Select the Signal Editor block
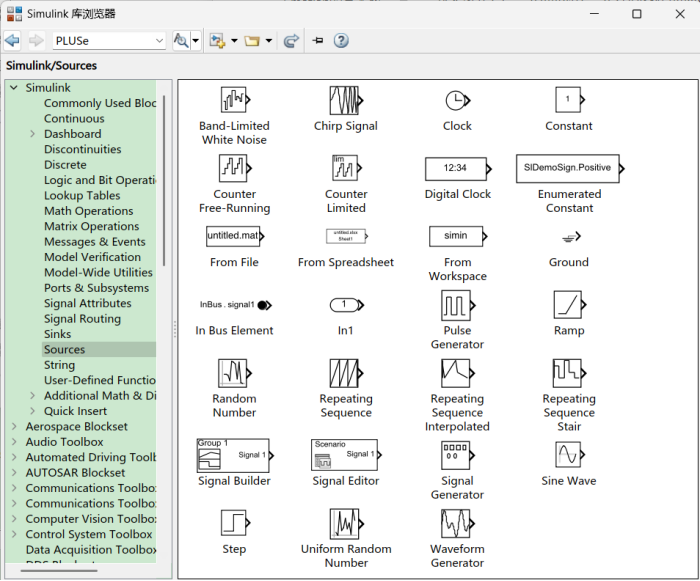The width and height of the screenshot is (700, 581). tap(346, 455)
